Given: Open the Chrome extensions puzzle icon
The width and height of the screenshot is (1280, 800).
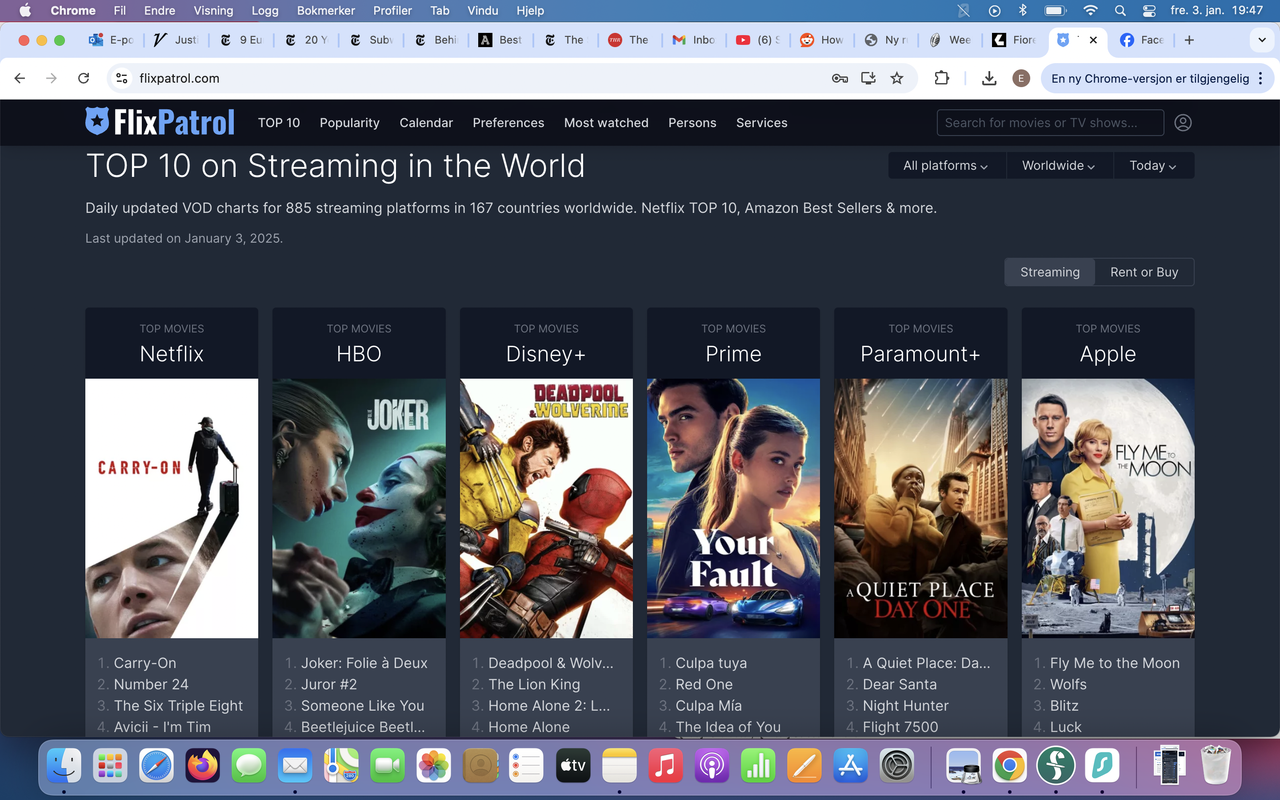Looking at the screenshot, I should pyautogui.click(x=942, y=78).
